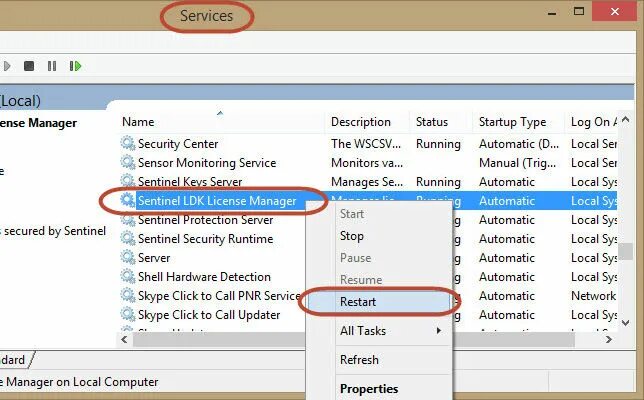The height and width of the screenshot is (400, 644).
Task: Click the Sentinel Protection Server gear icon
Action: pos(128,220)
